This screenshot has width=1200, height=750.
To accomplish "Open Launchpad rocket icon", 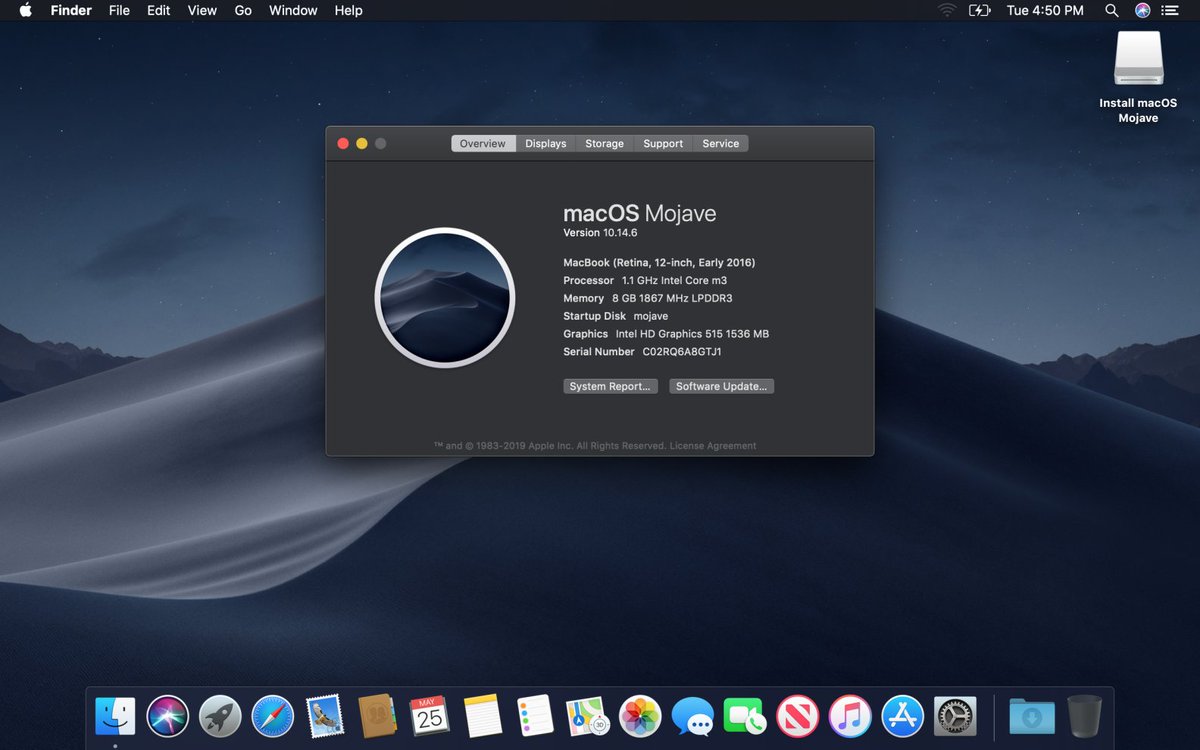I will click(x=220, y=716).
